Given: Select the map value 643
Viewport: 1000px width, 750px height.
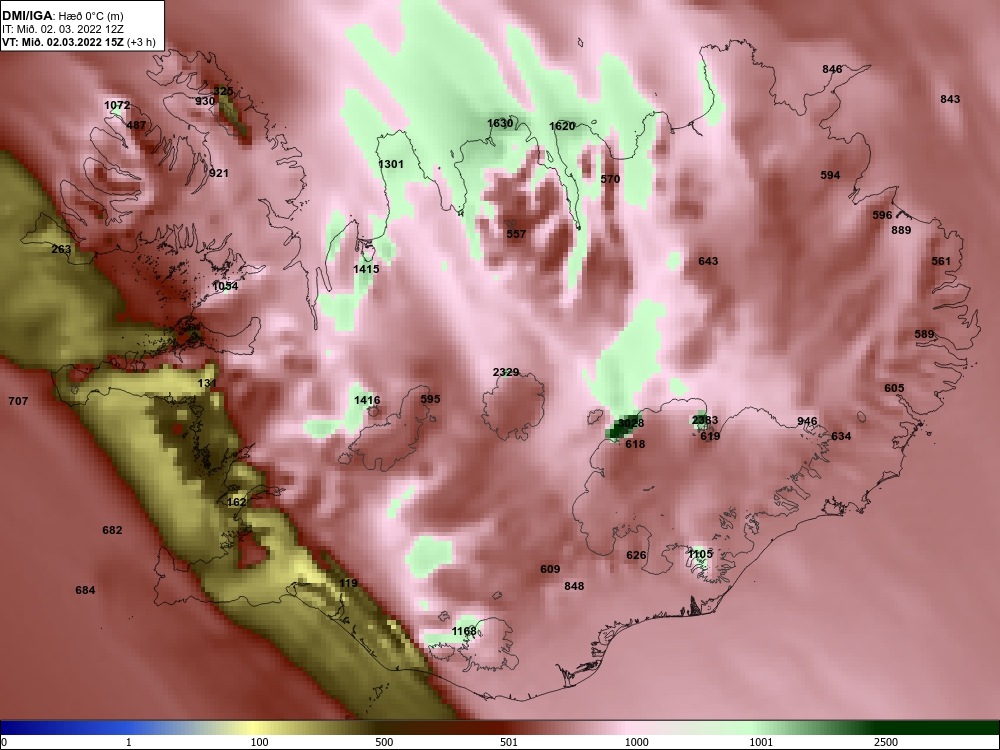Looking at the screenshot, I should (x=708, y=261).
